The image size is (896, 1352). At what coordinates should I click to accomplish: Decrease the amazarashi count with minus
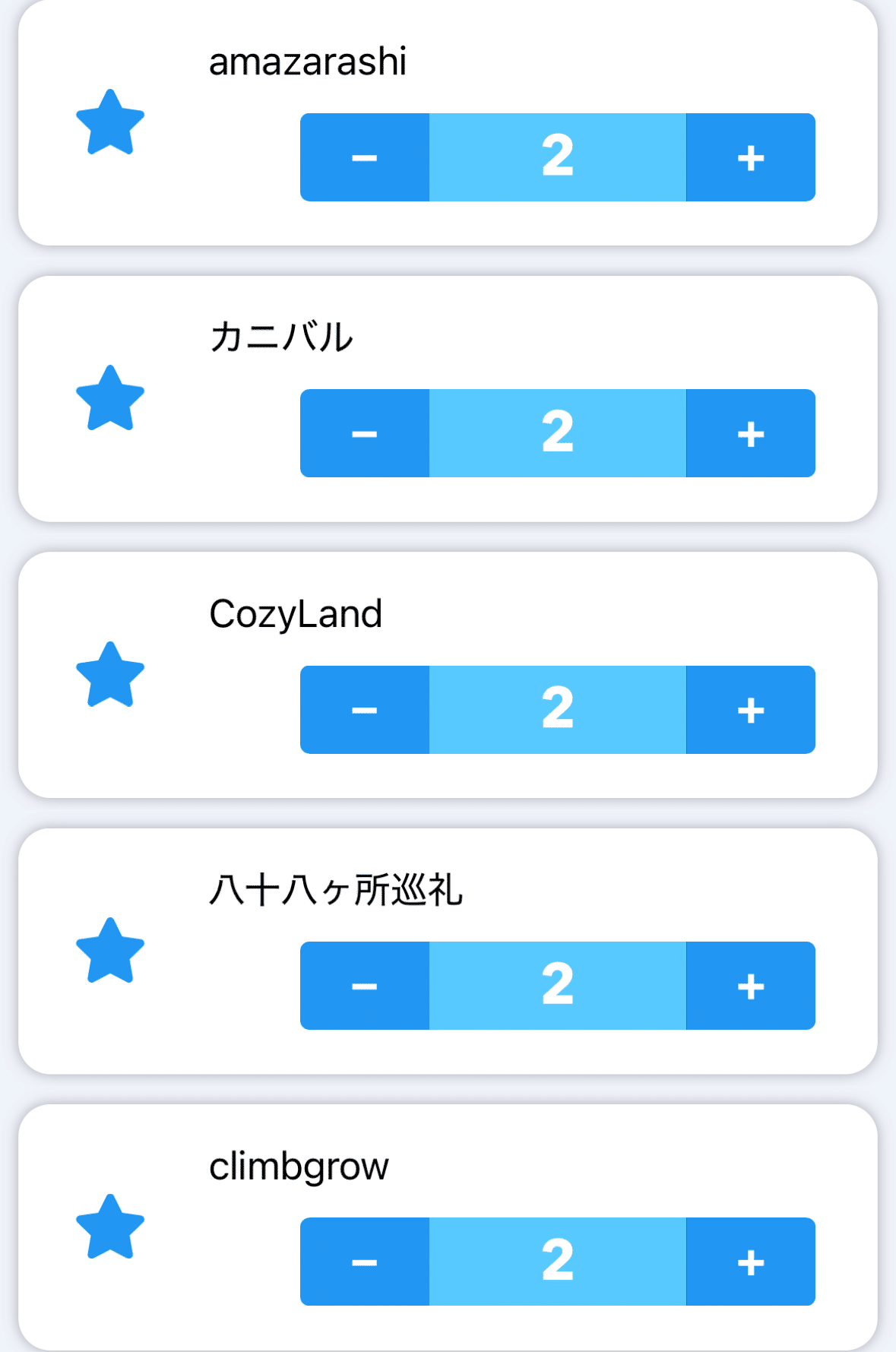tap(365, 157)
